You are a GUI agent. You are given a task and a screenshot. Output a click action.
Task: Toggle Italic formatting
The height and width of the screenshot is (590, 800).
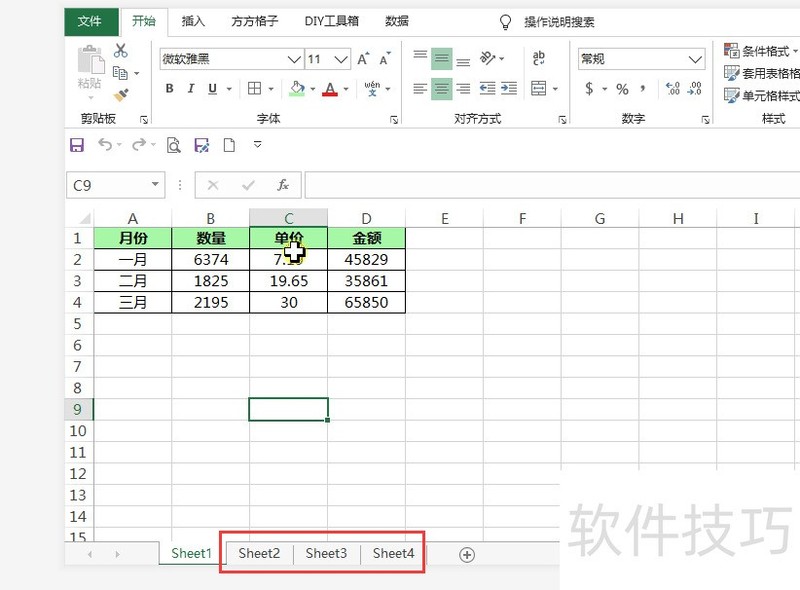point(191,88)
